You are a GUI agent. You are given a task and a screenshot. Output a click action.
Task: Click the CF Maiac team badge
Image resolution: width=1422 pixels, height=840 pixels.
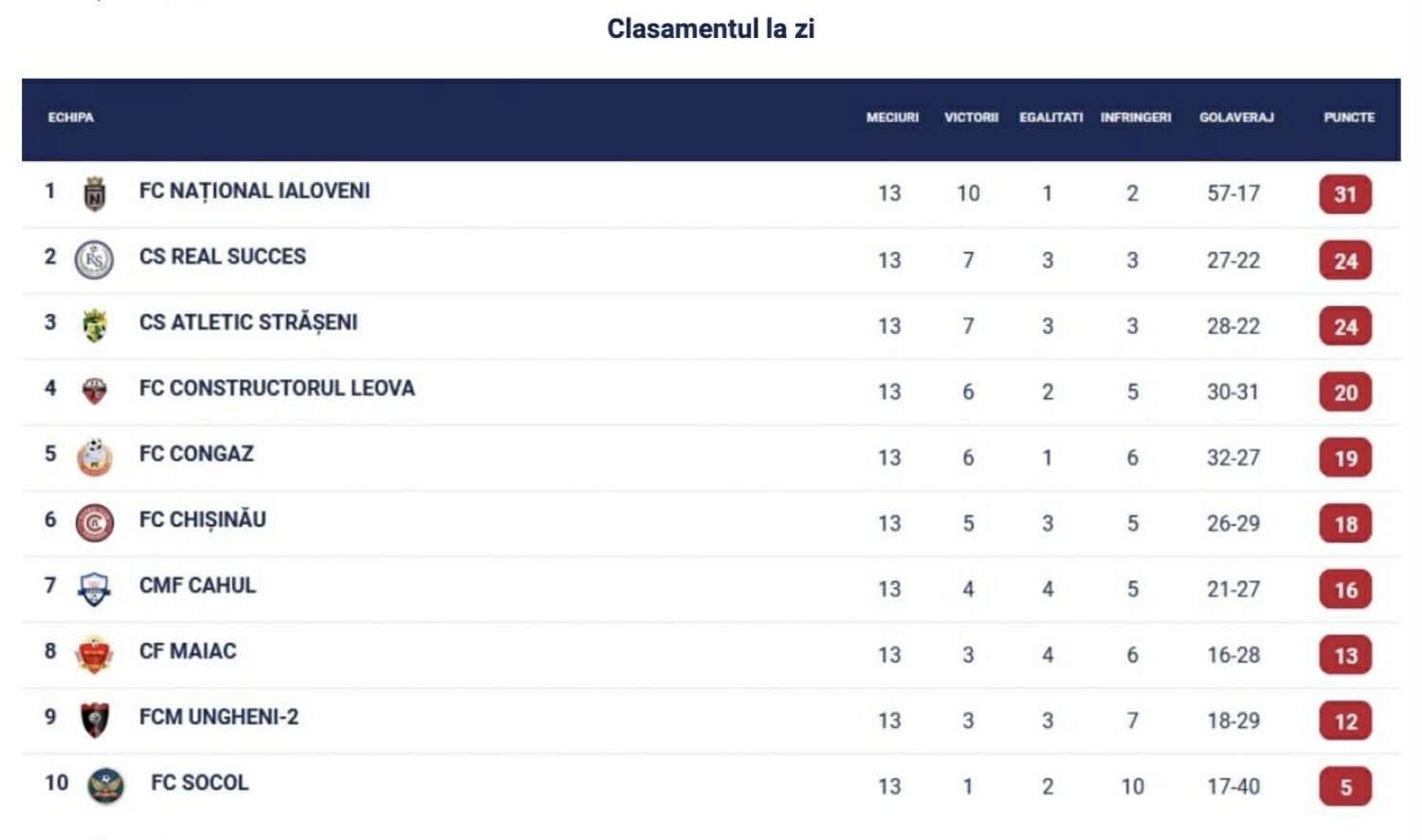pyautogui.click(x=94, y=654)
